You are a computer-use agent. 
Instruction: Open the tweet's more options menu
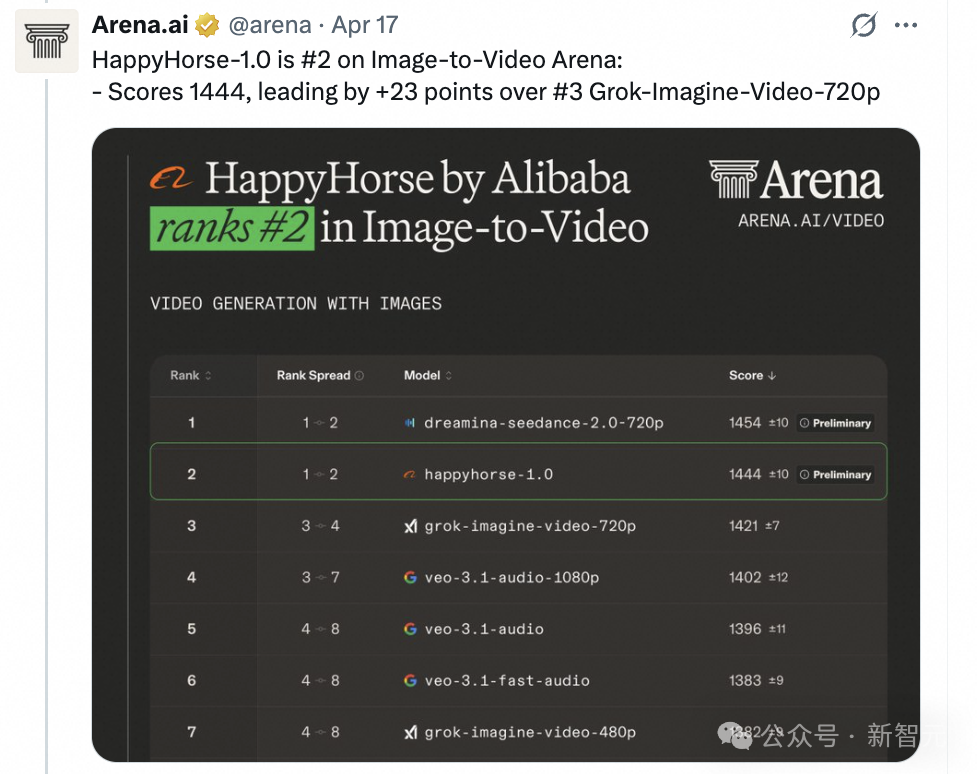coord(907,26)
